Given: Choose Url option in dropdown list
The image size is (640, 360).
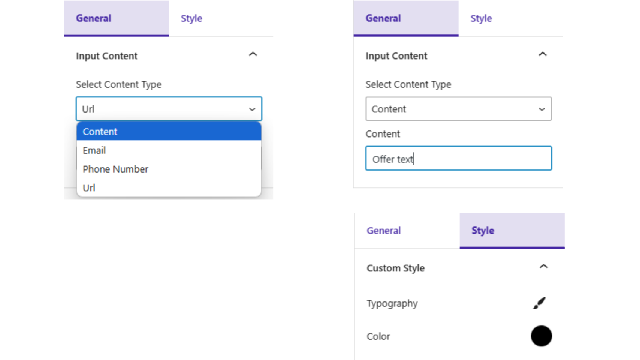Looking at the screenshot, I should click(x=169, y=188).
